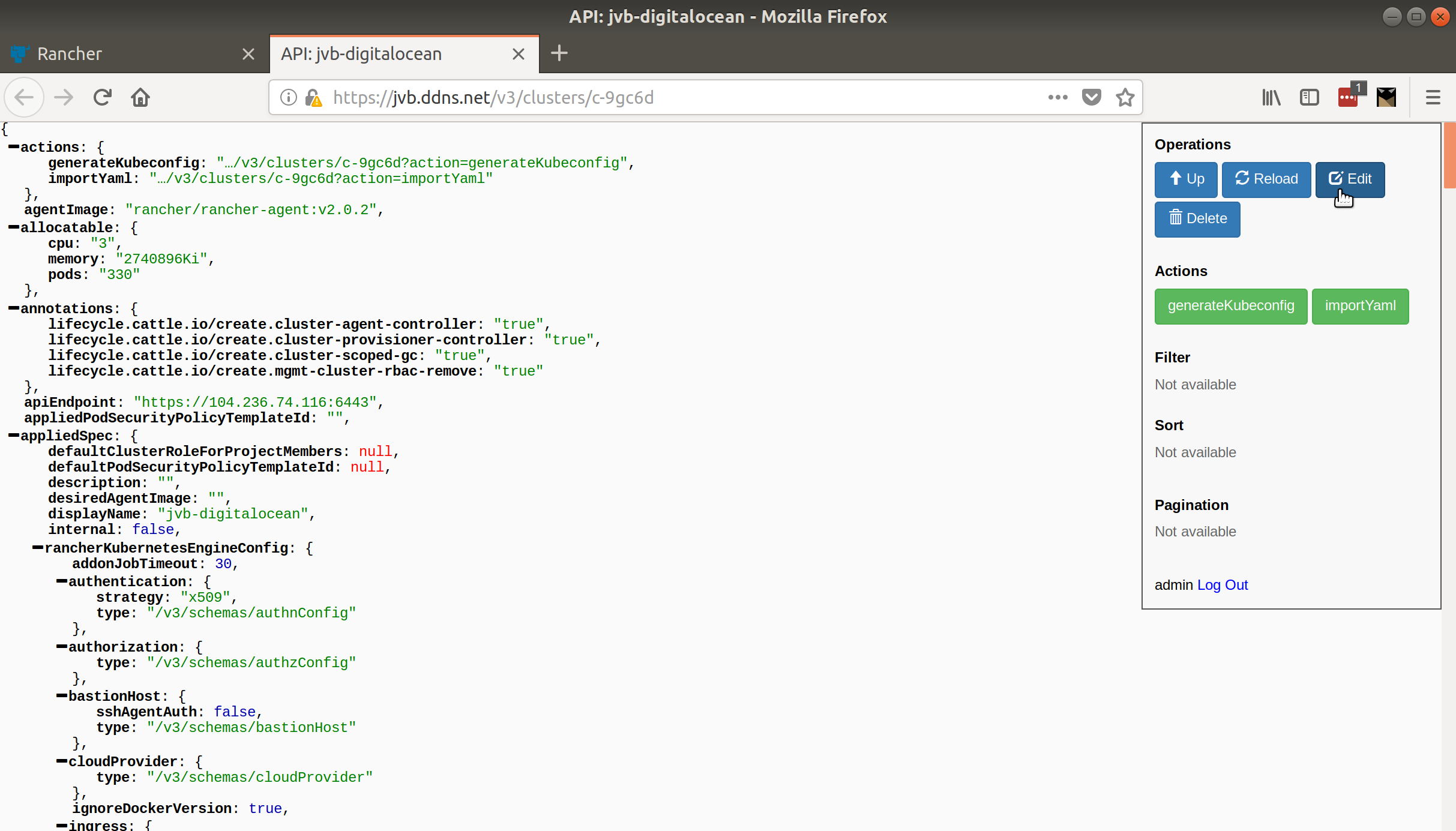Open a new browser tab
The height and width of the screenshot is (831, 1456).
559,53
